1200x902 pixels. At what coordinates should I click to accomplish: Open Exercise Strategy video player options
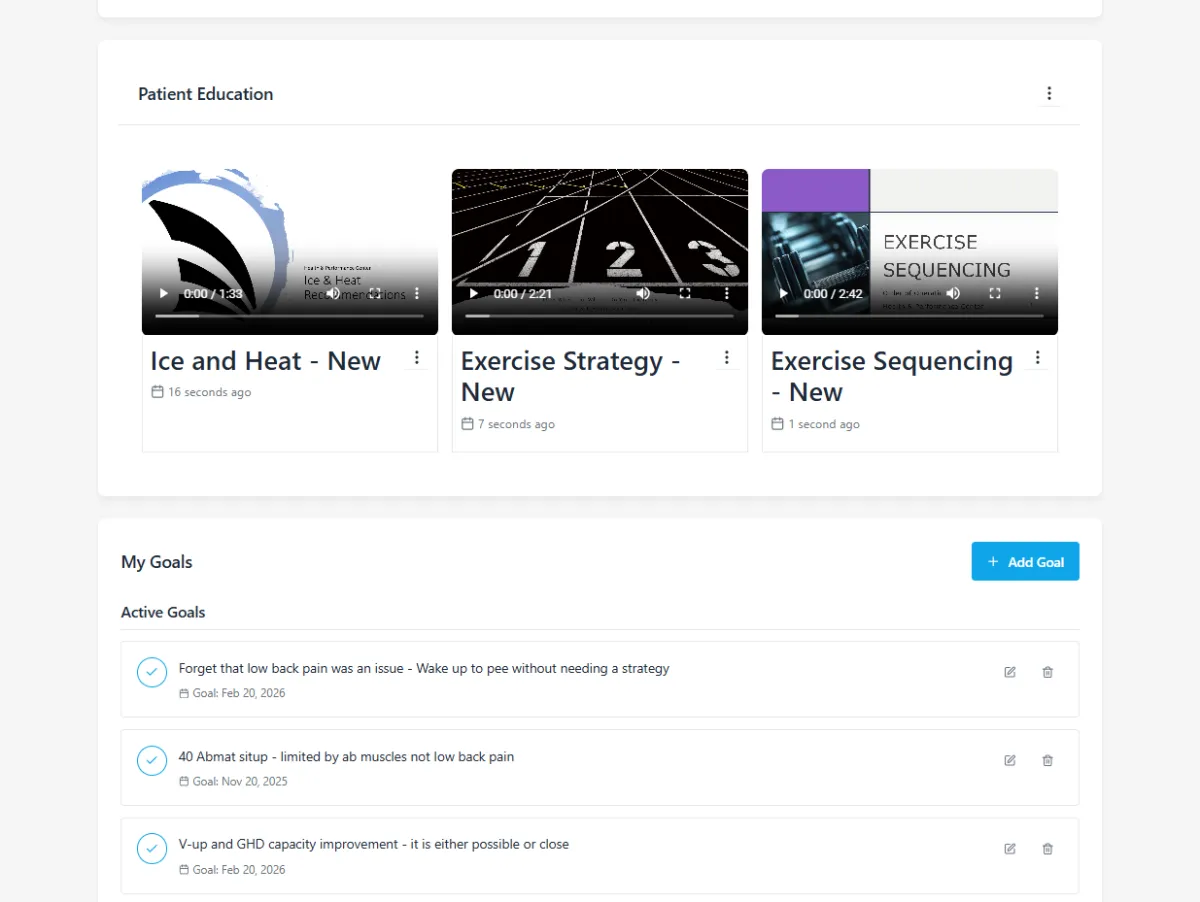click(727, 294)
